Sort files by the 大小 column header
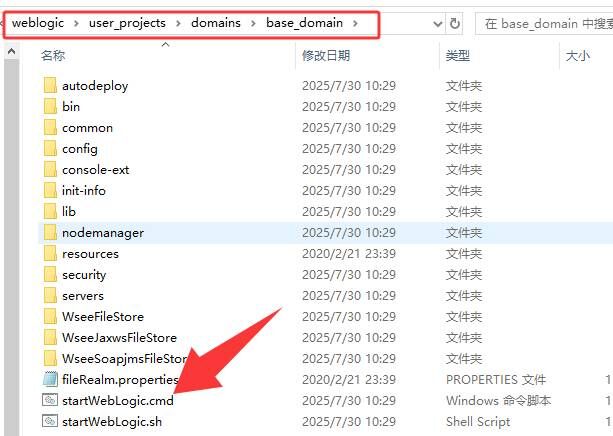Image resolution: width=613 pixels, height=436 pixels. coord(578,56)
